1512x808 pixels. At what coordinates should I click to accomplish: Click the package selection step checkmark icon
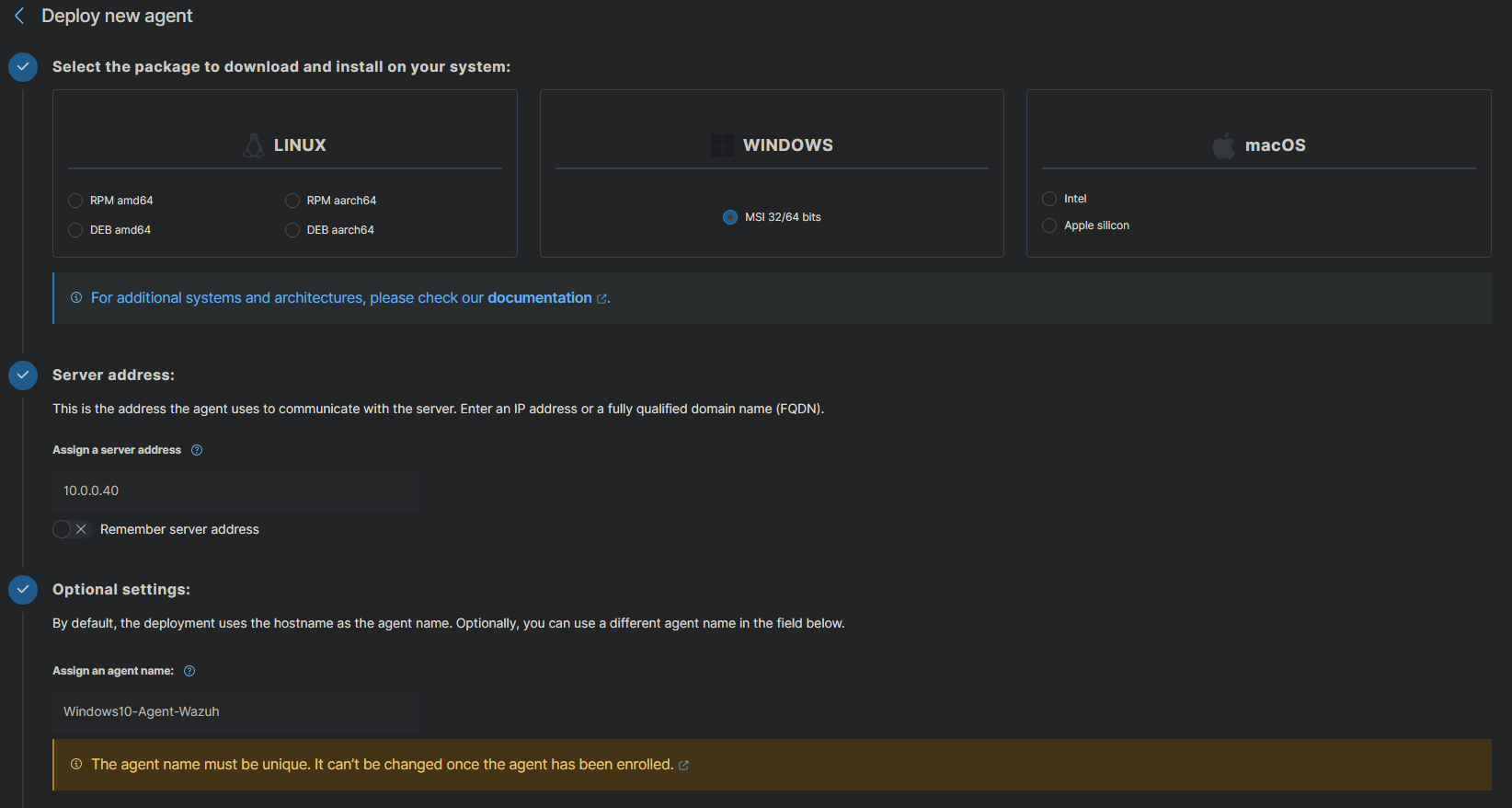coord(23,67)
